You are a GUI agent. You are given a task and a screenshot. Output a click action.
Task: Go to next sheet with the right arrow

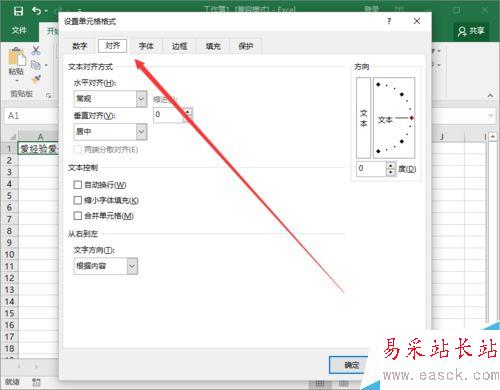pyautogui.click(x=36, y=367)
